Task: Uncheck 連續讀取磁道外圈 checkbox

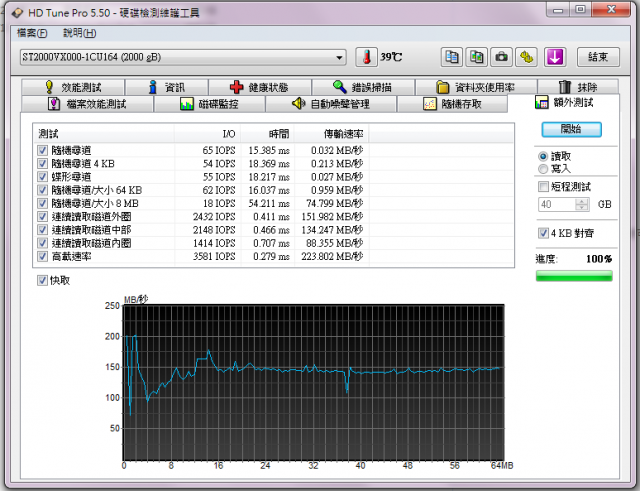Action: click(42, 217)
